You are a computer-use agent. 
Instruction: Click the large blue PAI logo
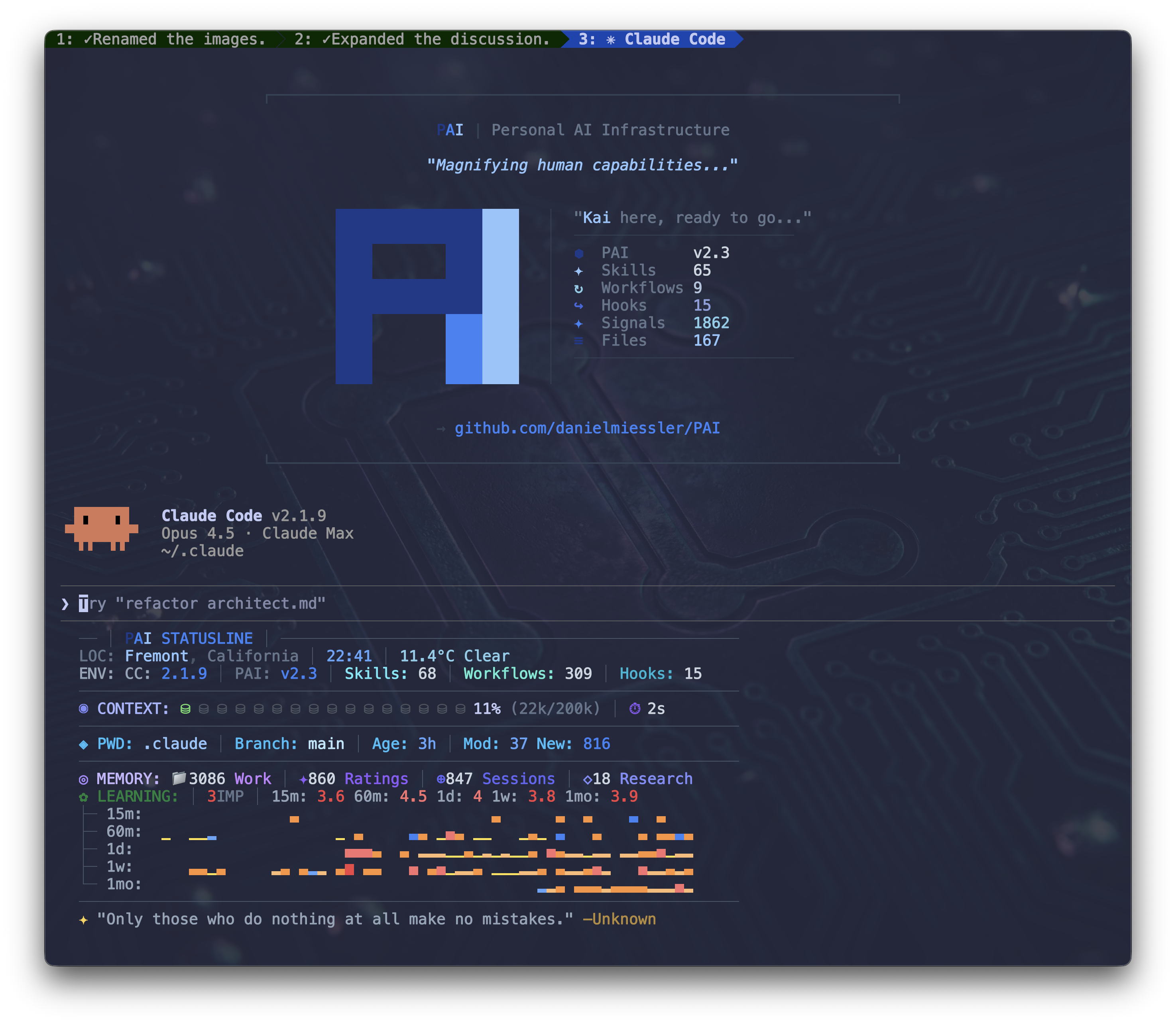(427, 296)
